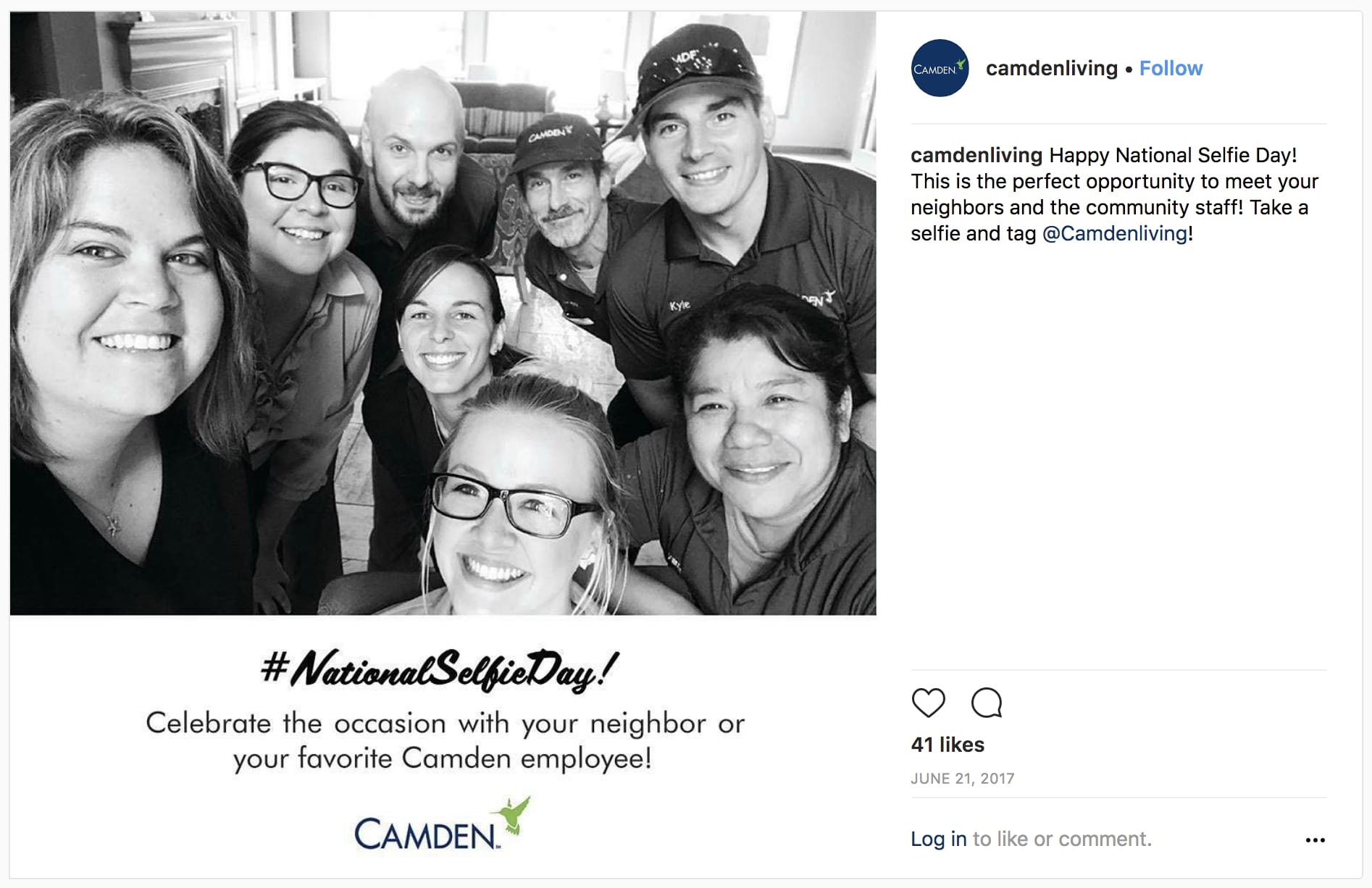
Task: Click the group selfie photo
Action: pyautogui.click(x=443, y=313)
